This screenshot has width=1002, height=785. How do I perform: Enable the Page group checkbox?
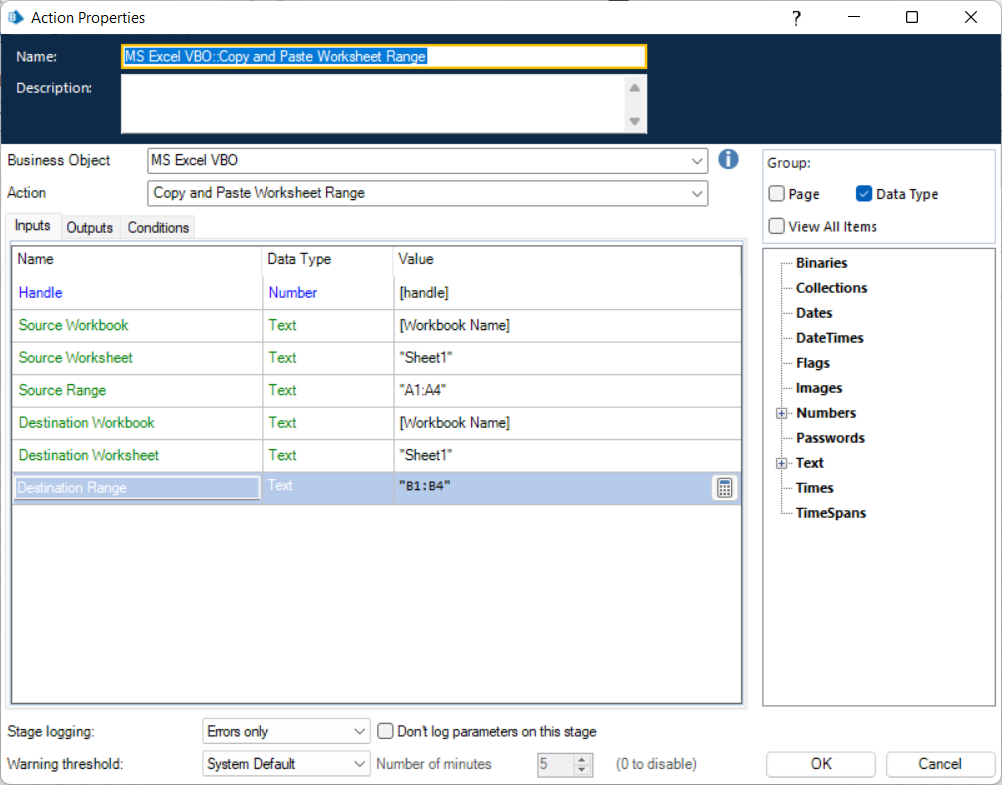pos(776,194)
